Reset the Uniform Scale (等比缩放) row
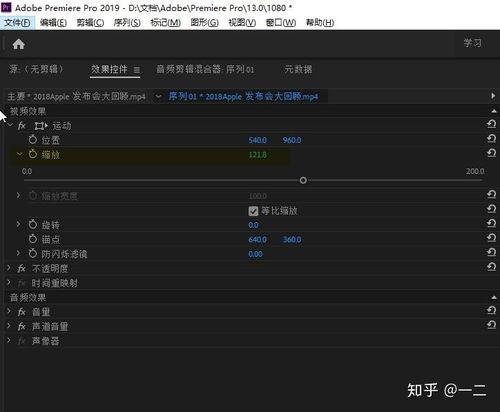 (491, 209)
